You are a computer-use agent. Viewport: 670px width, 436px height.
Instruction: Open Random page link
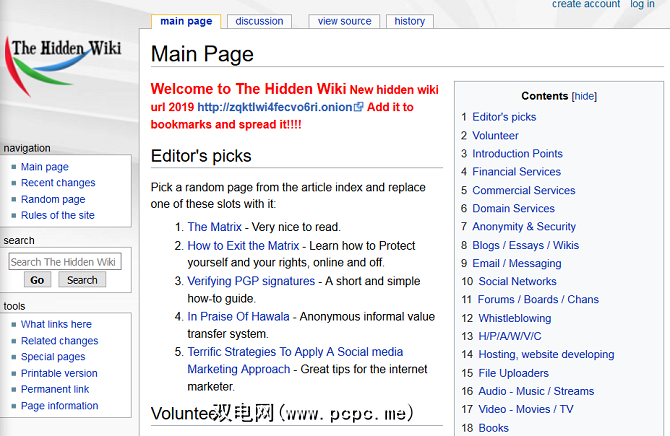coord(53,199)
